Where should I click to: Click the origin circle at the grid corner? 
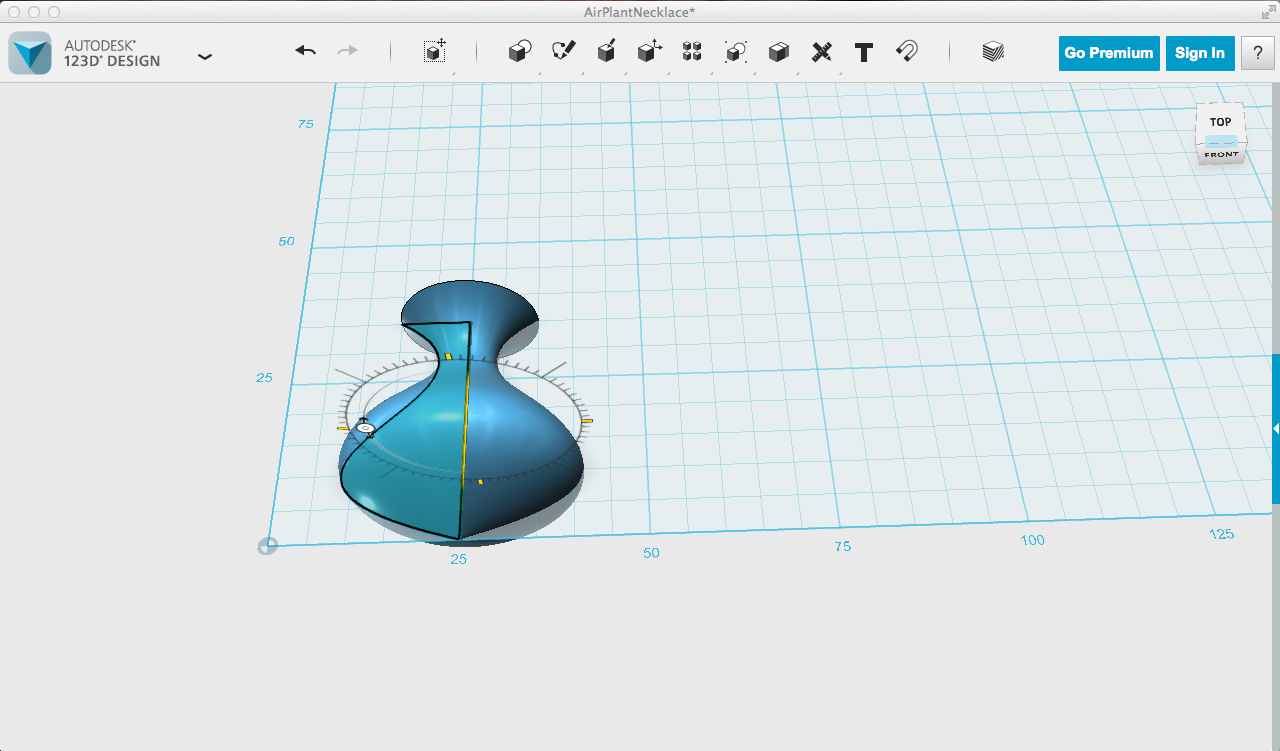click(267, 546)
